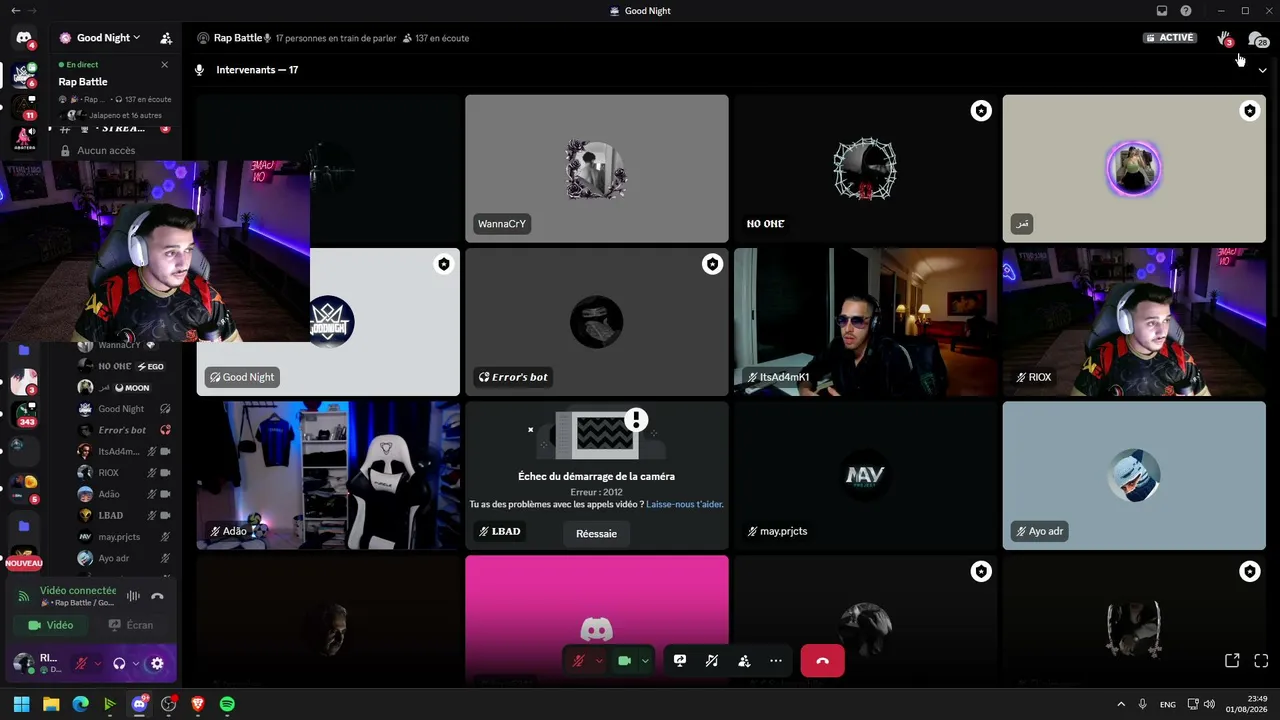Open input device arrow in user panel
Screen dimensions: 1280x720
coord(97,663)
